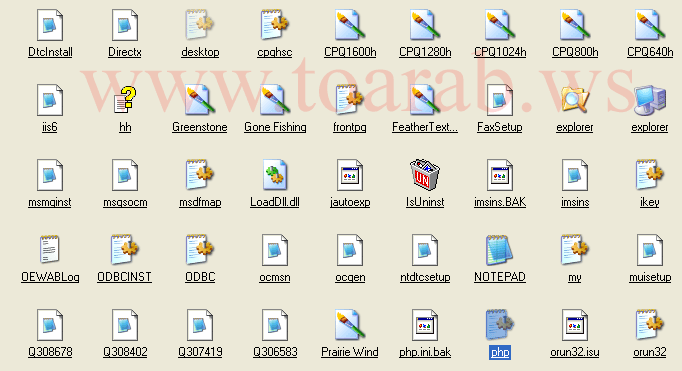
Task: Click the orun32.isu file icon
Action: point(575,325)
